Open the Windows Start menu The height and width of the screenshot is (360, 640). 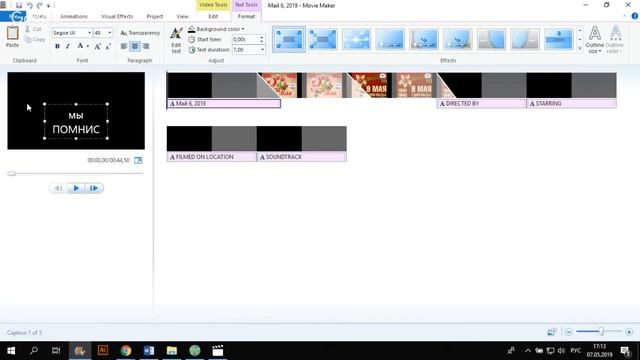(11, 351)
